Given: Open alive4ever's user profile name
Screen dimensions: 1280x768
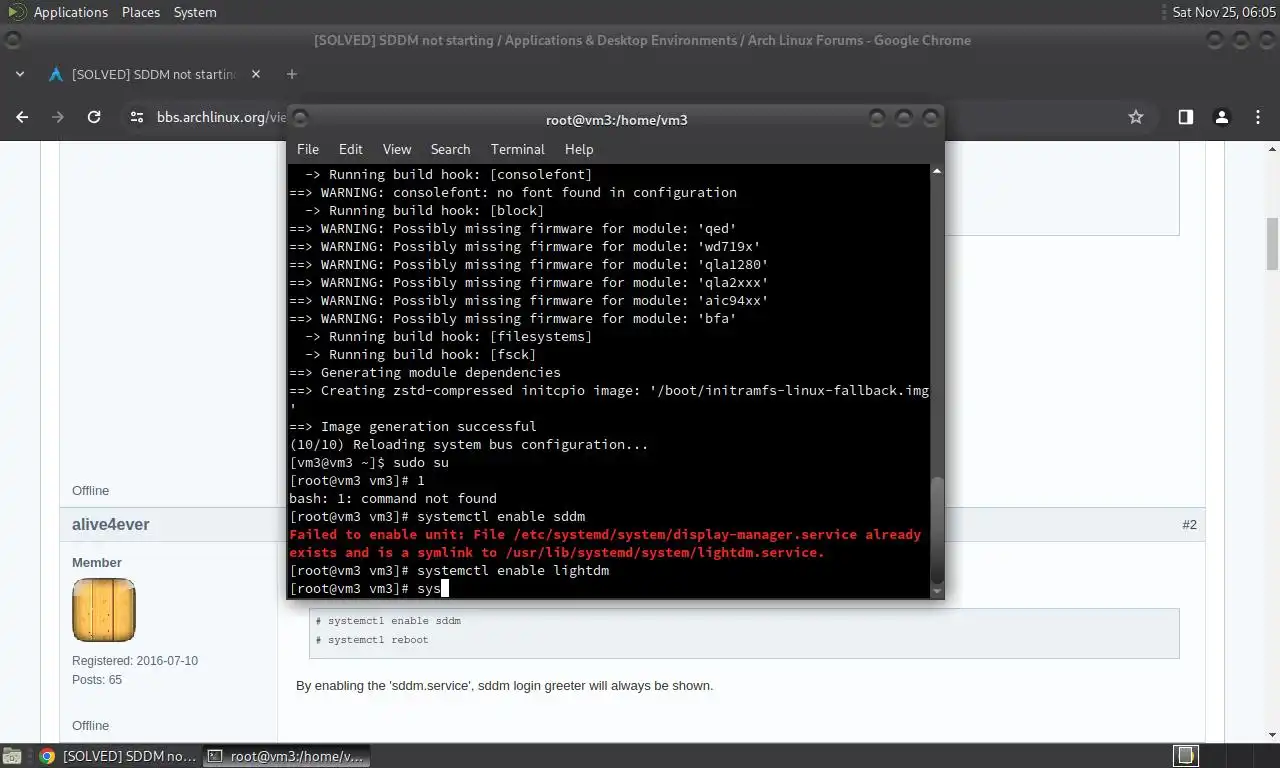Looking at the screenshot, I should click(111, 524).
